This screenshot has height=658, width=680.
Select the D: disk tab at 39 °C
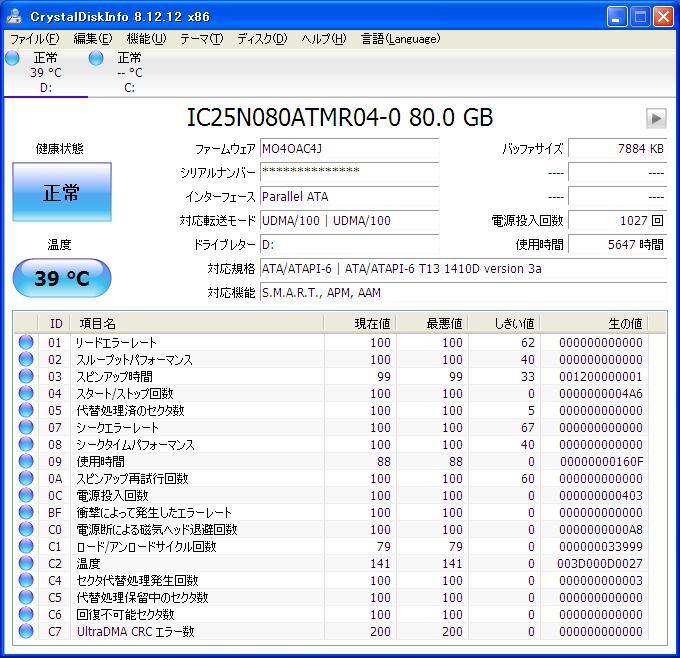coord(46,72)
